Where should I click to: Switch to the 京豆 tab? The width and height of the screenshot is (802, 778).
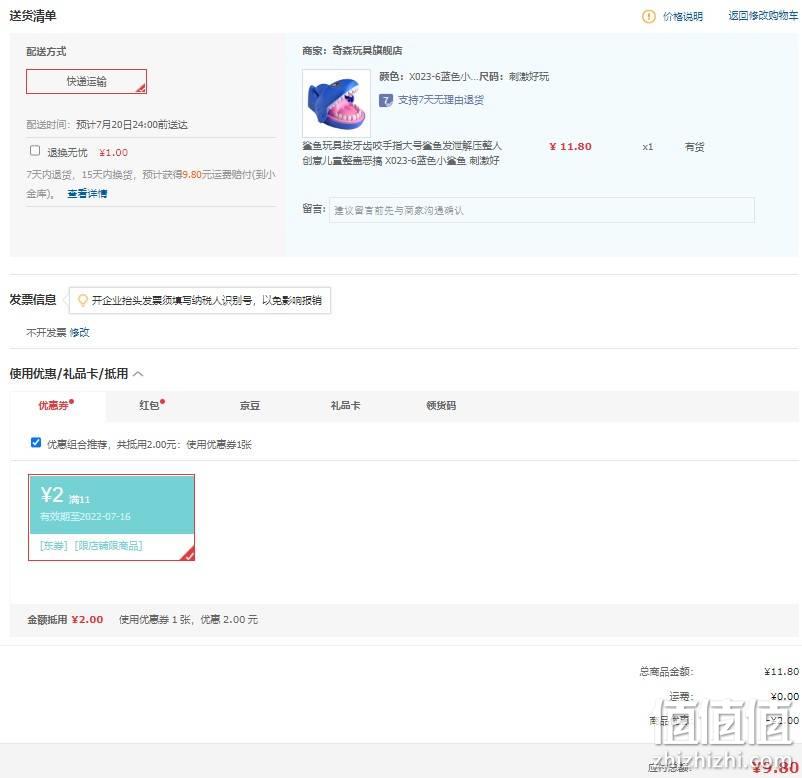[x=250, y=406]
